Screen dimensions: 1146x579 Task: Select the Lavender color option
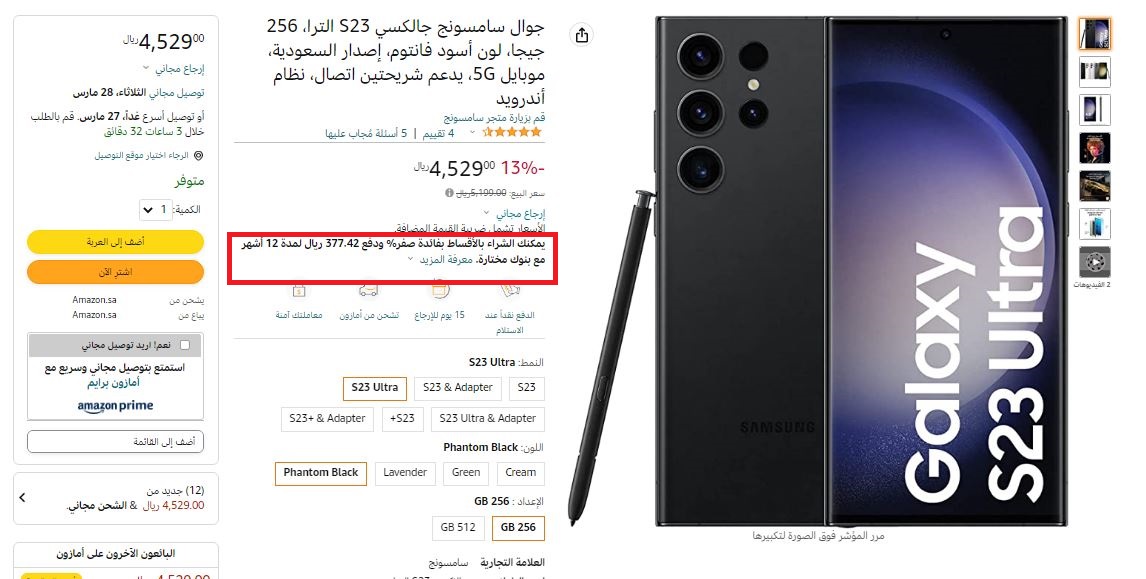[405, 473]
